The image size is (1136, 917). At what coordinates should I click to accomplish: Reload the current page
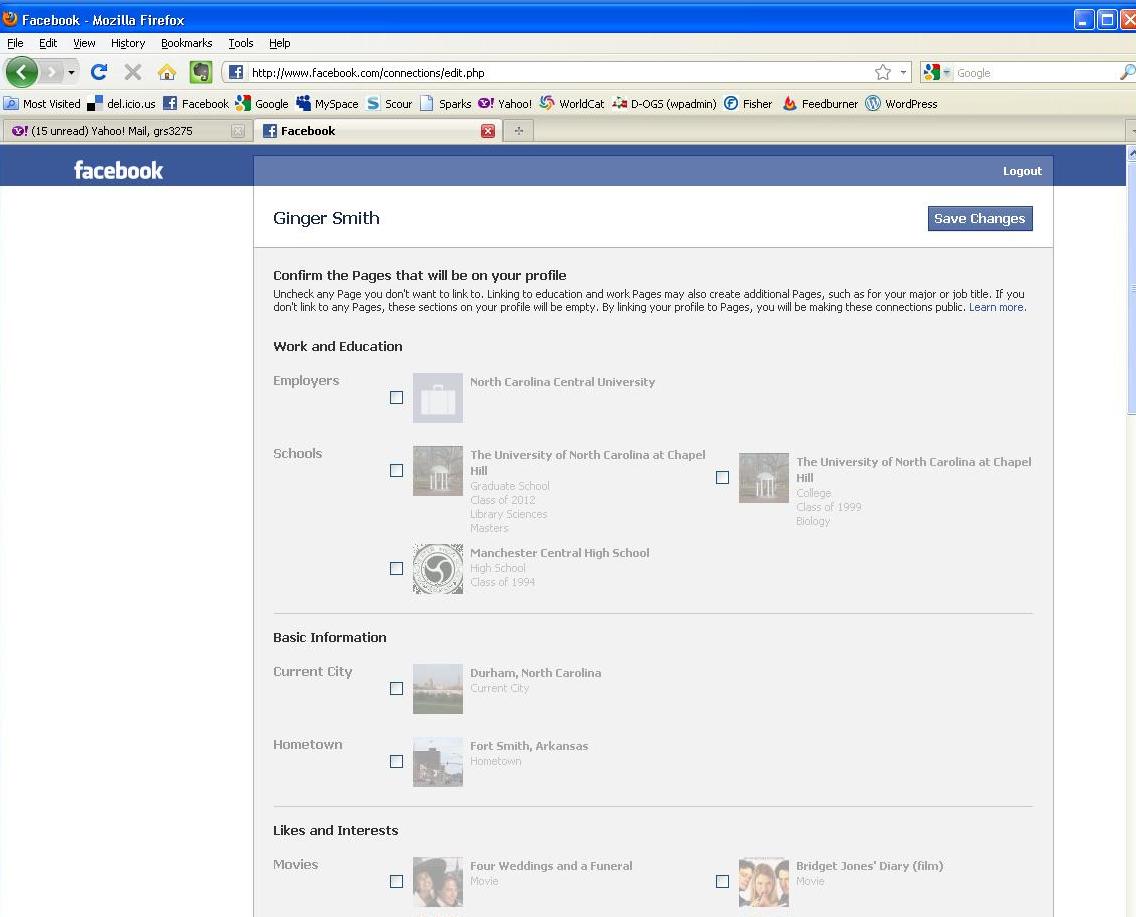tap(98, 72)
